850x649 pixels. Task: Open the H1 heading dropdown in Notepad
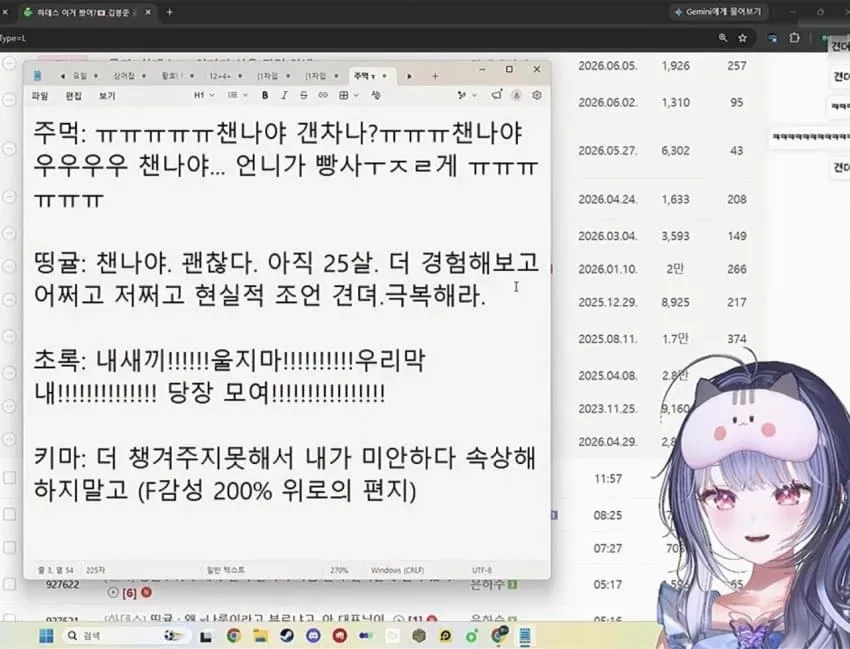204,95
